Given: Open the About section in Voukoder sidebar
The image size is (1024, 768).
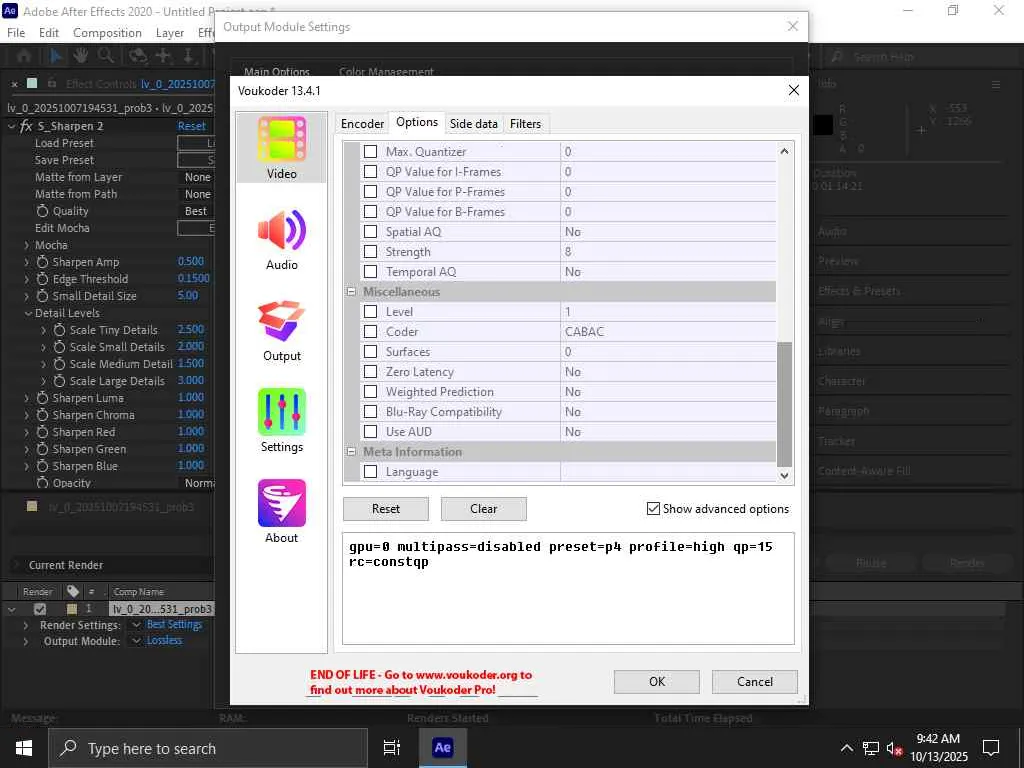Looking at the screenshot, I should 281,512.
